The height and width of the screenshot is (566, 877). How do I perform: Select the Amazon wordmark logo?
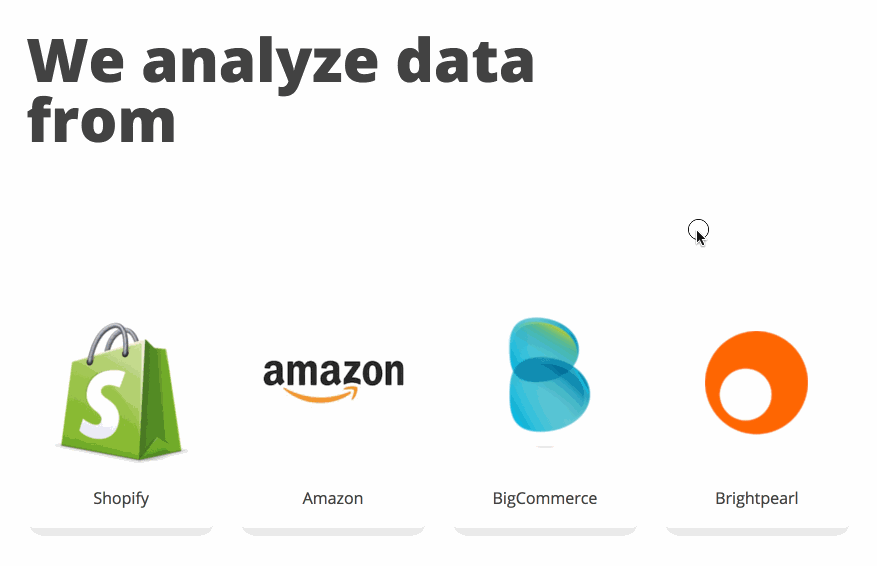pos(333,373)
